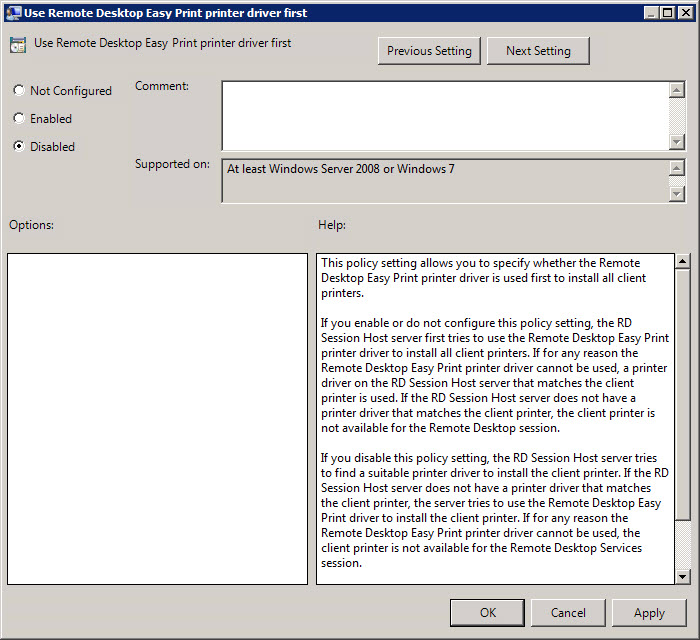The image size is (700, 640).
Task: Click the Supported on scroll up arrow
Action: tap(677, 168)
